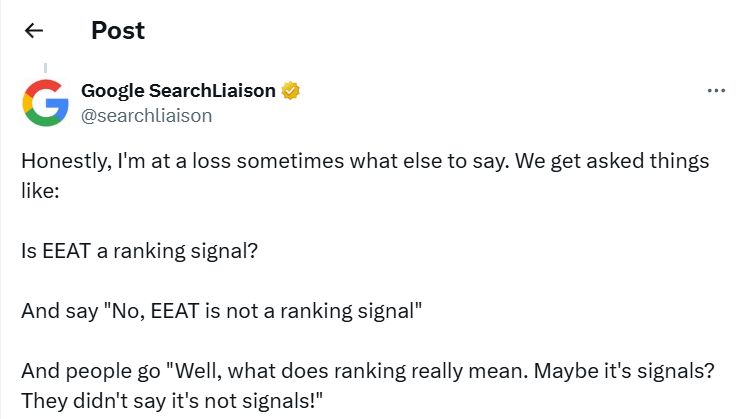Screen dimensions: 748x419
Task: Click the gold verified badge
Action: 291,91
